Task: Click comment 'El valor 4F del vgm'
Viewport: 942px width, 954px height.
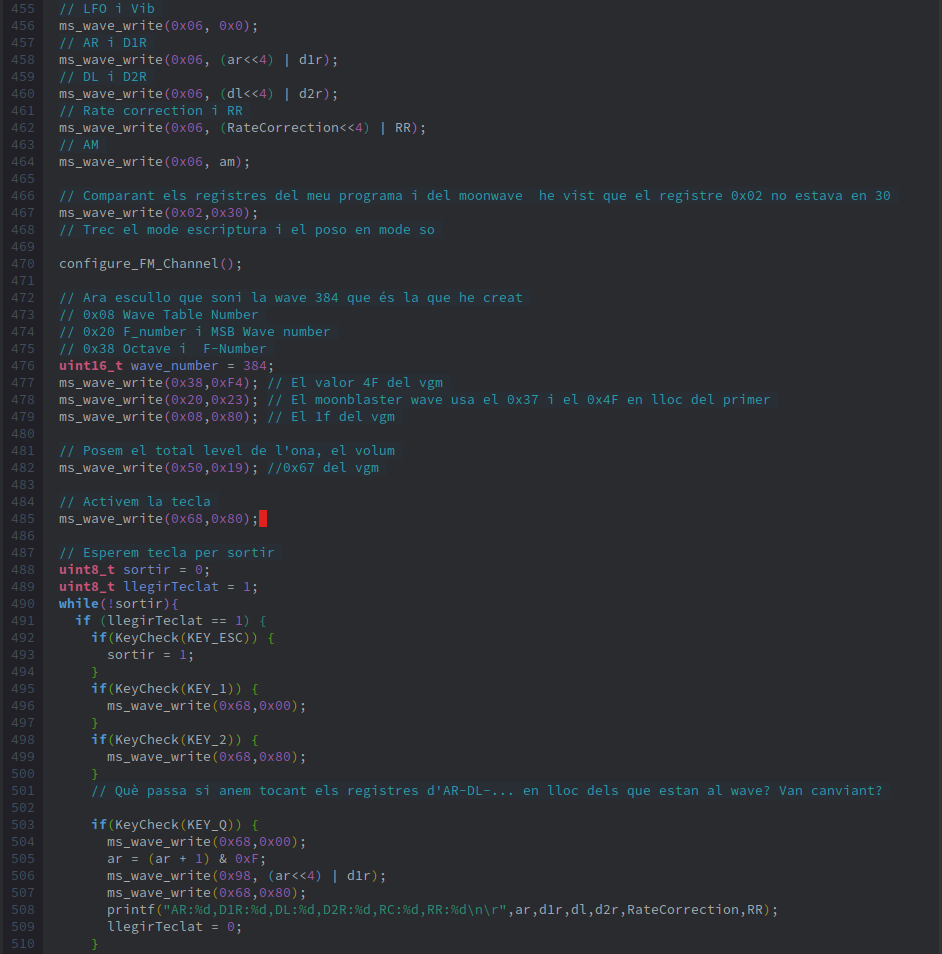Action: click(355, 383)
